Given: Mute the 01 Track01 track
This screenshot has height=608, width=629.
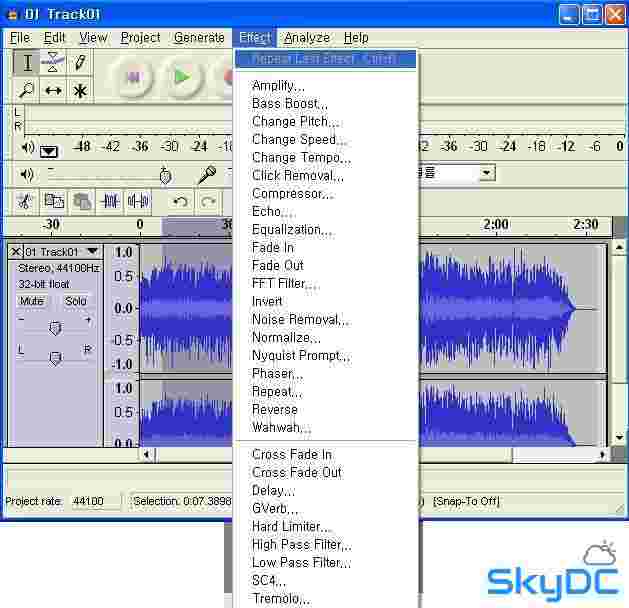Looking at the screenshot, I should coord(32,301).
